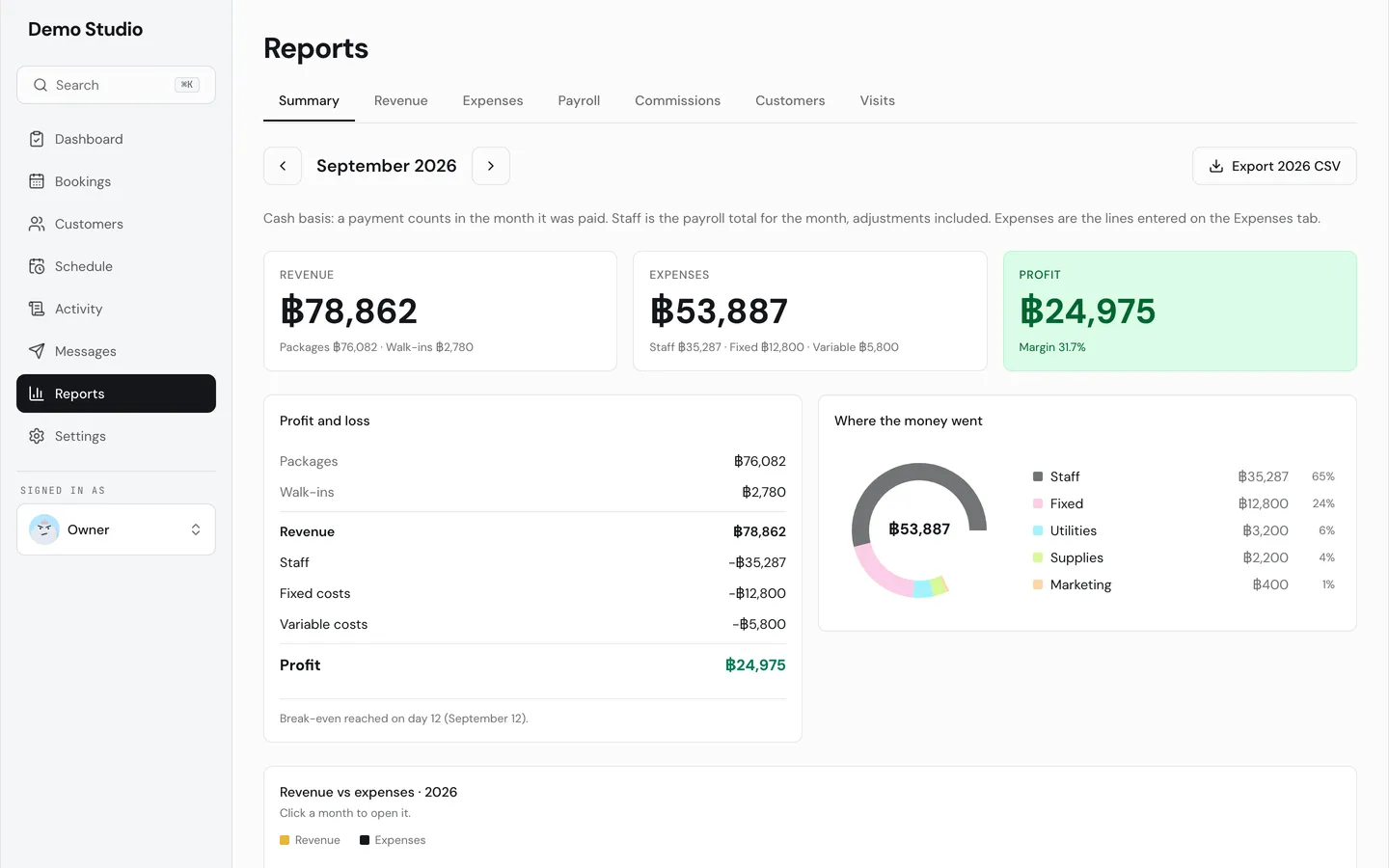This screenshot has width=1389, height=868.
Task: Click the Dashboard clipboard icon
Action: click(37, 139)
